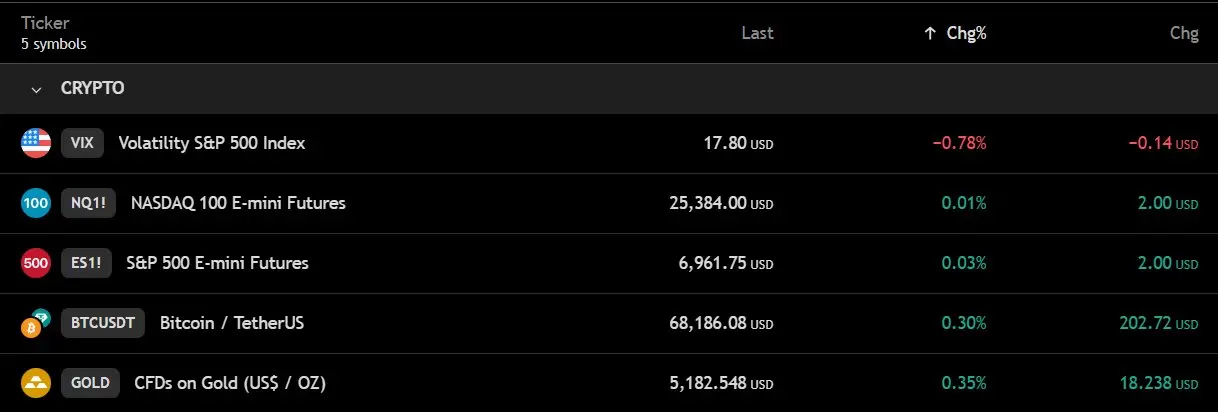Click the NQ1! ticker badge
The image size is (1218, 412).
click(x=88, y=203)
